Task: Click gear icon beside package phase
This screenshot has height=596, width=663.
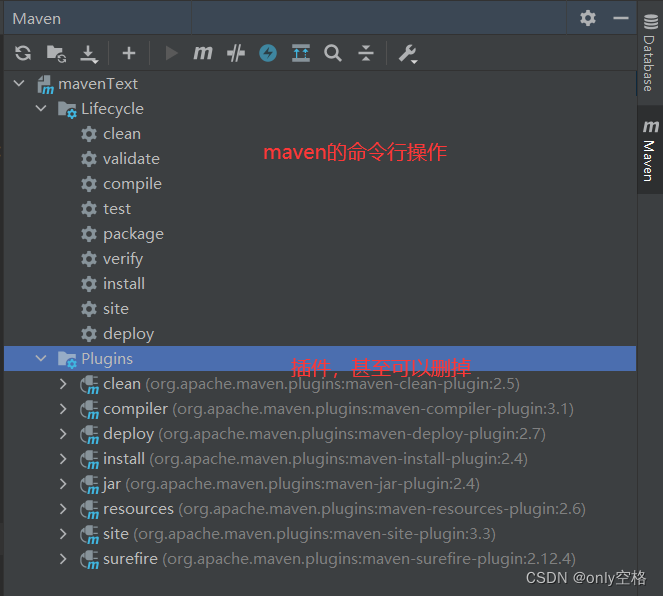Action: pos(89,234)
